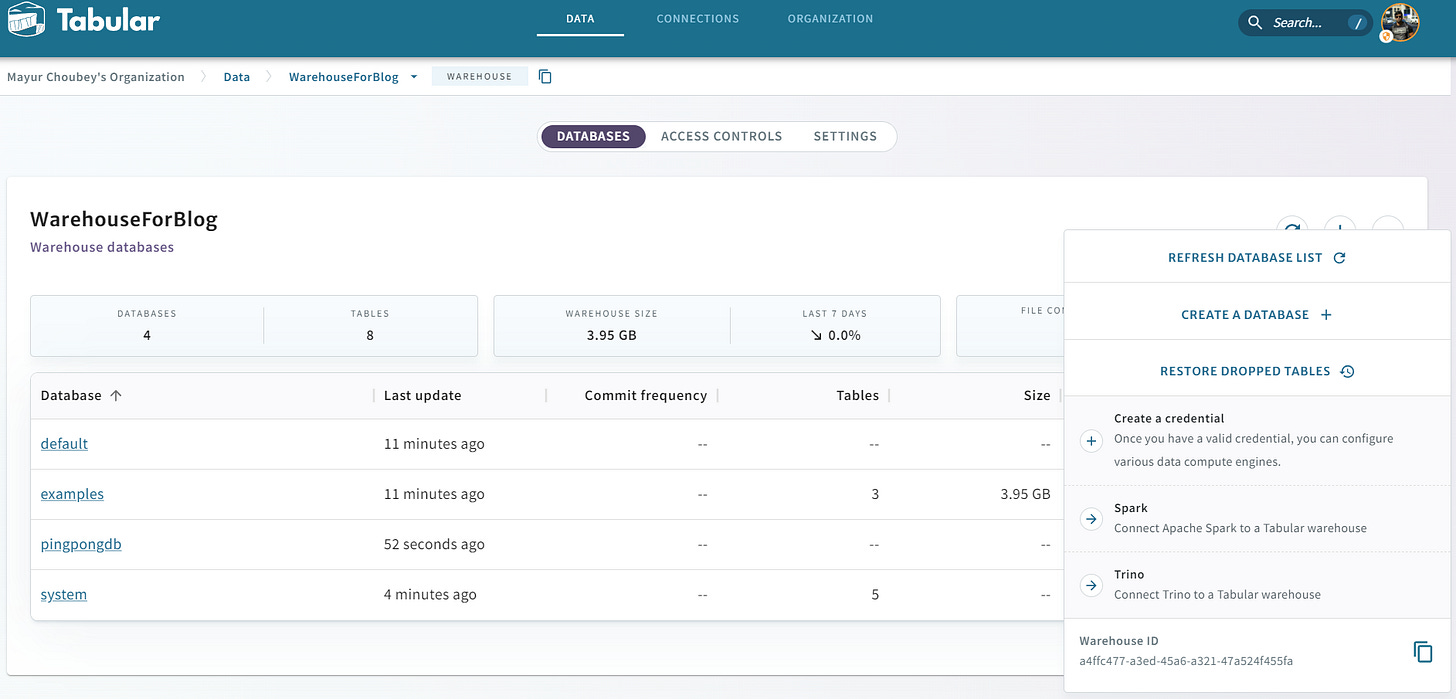Click '11 minutes ago' in examples row
The height and width of the screenshot is (699, 1456).
(x=434, y=494)
